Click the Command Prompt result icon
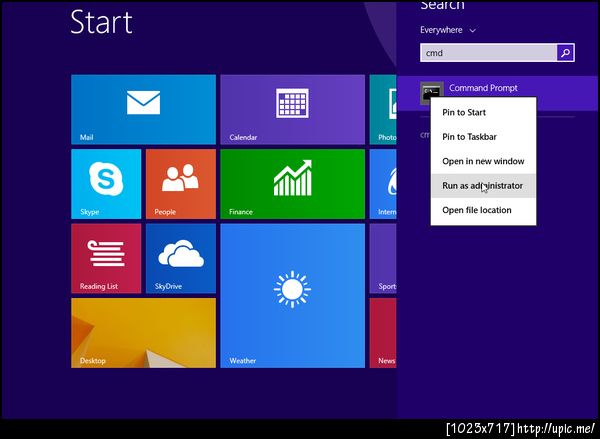The height and width of the screenshot is (439, 600). point(432,92)
